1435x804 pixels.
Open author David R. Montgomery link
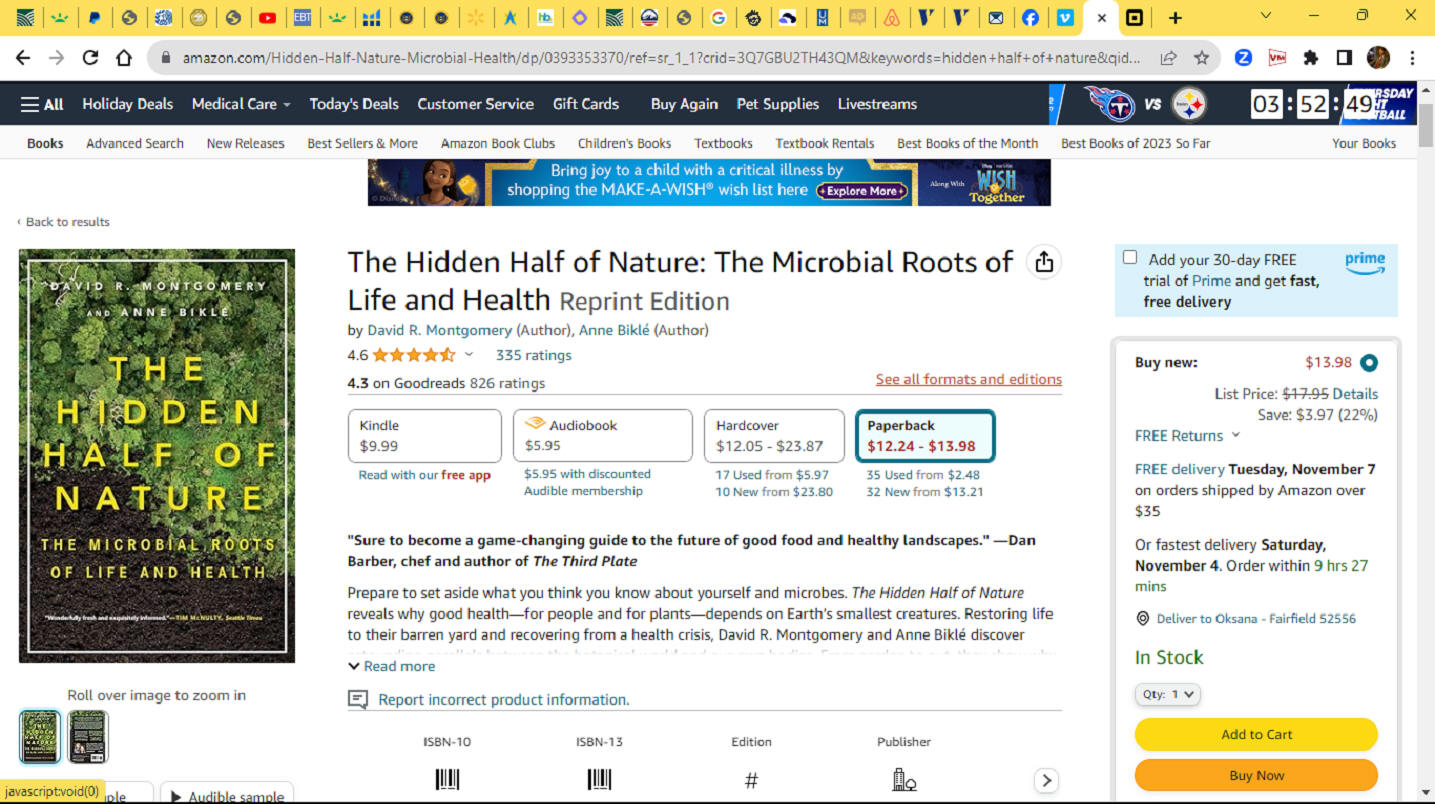[x=439, y=330]
